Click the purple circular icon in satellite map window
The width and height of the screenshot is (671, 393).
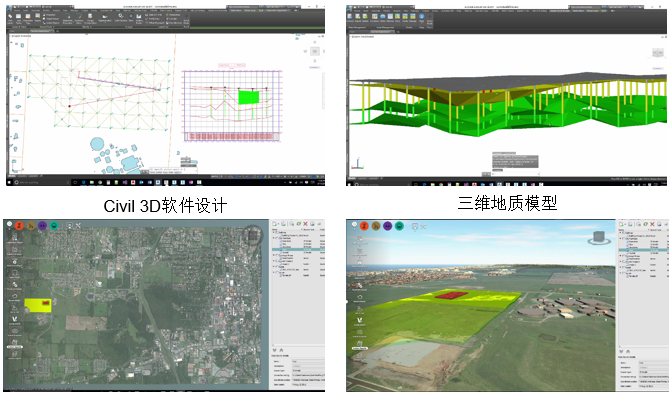click(x=42, y=226)
